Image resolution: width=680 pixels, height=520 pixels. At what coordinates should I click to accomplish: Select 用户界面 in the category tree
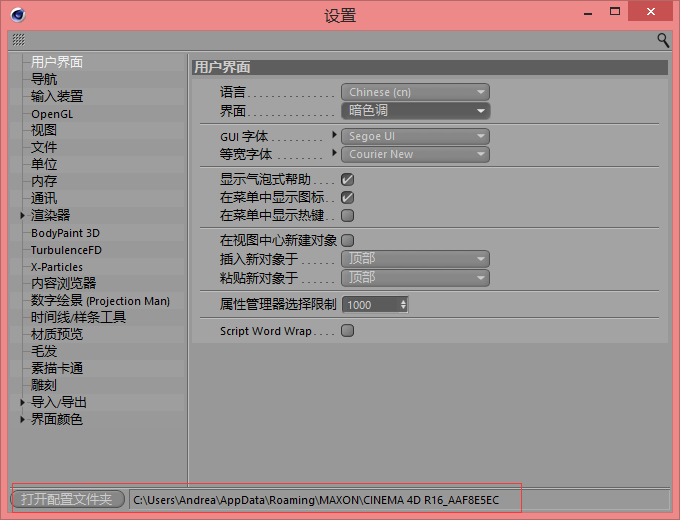click(57, 62)
